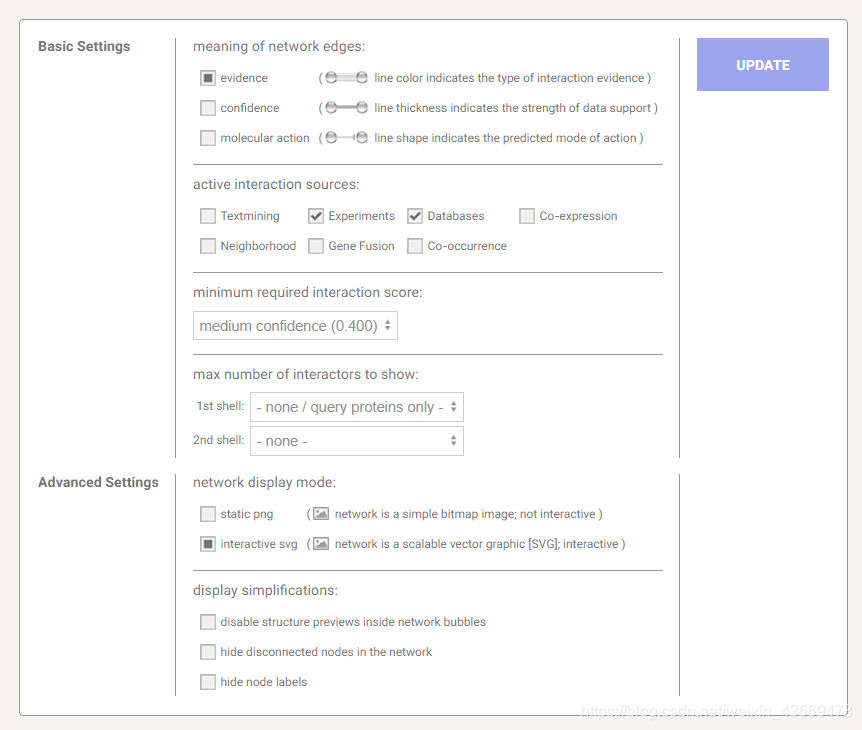Check hide node labels option
862x730 pixels.
coord(208,682)
